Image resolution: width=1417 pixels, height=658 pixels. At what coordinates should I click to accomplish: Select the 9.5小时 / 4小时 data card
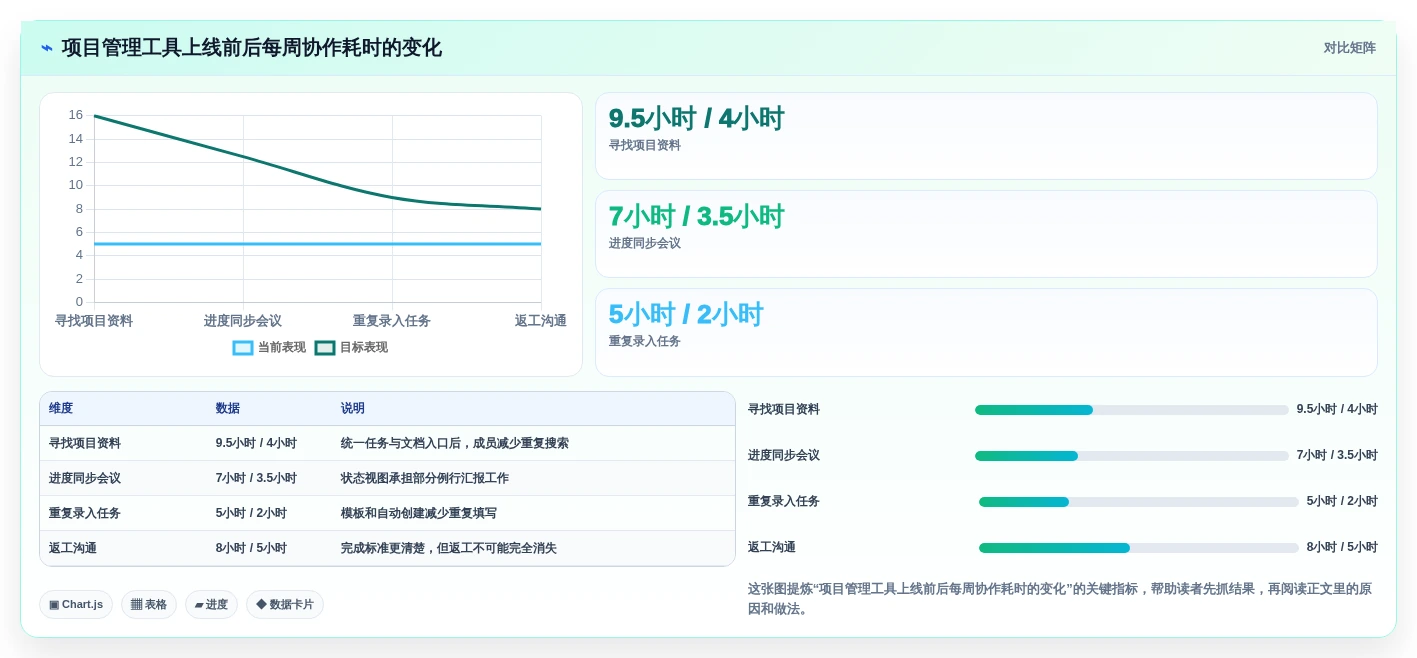(x=986, y=136)
